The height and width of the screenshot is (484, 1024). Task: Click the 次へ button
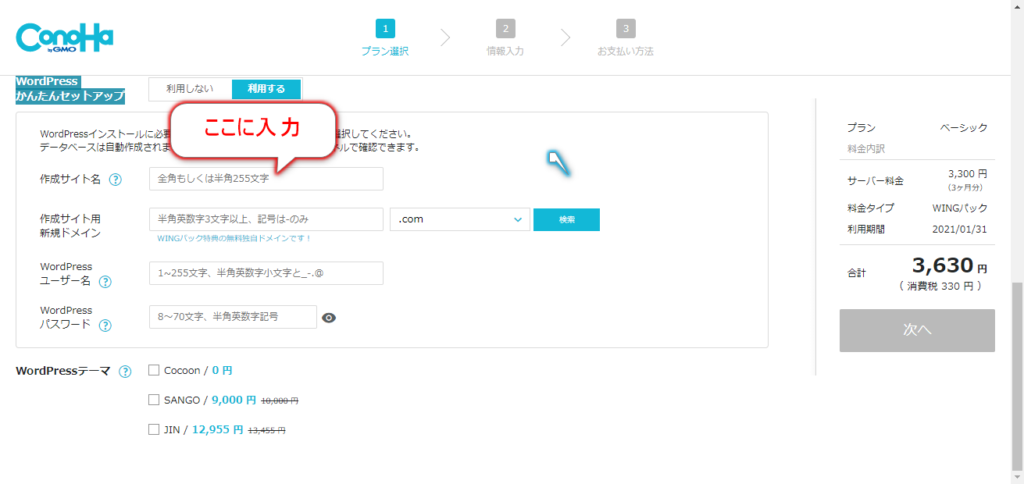coord(917,331)
